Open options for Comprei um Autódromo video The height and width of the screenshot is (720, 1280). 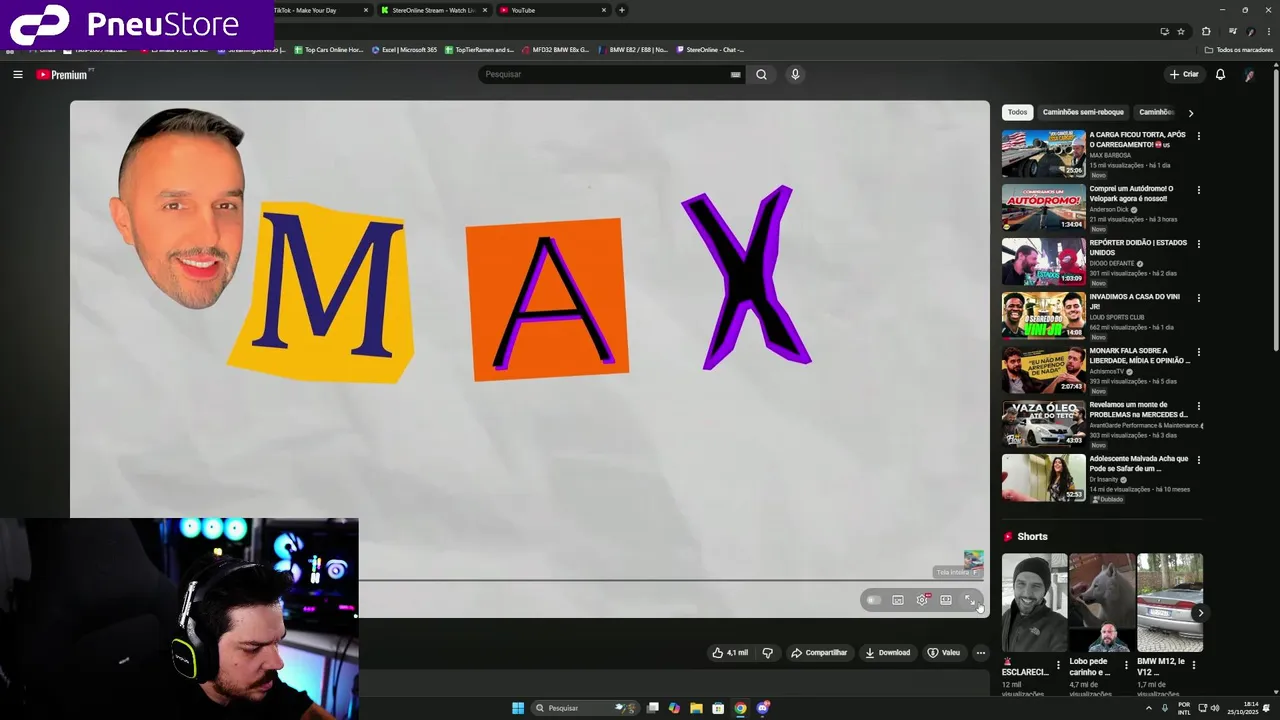coord(1199,190)
